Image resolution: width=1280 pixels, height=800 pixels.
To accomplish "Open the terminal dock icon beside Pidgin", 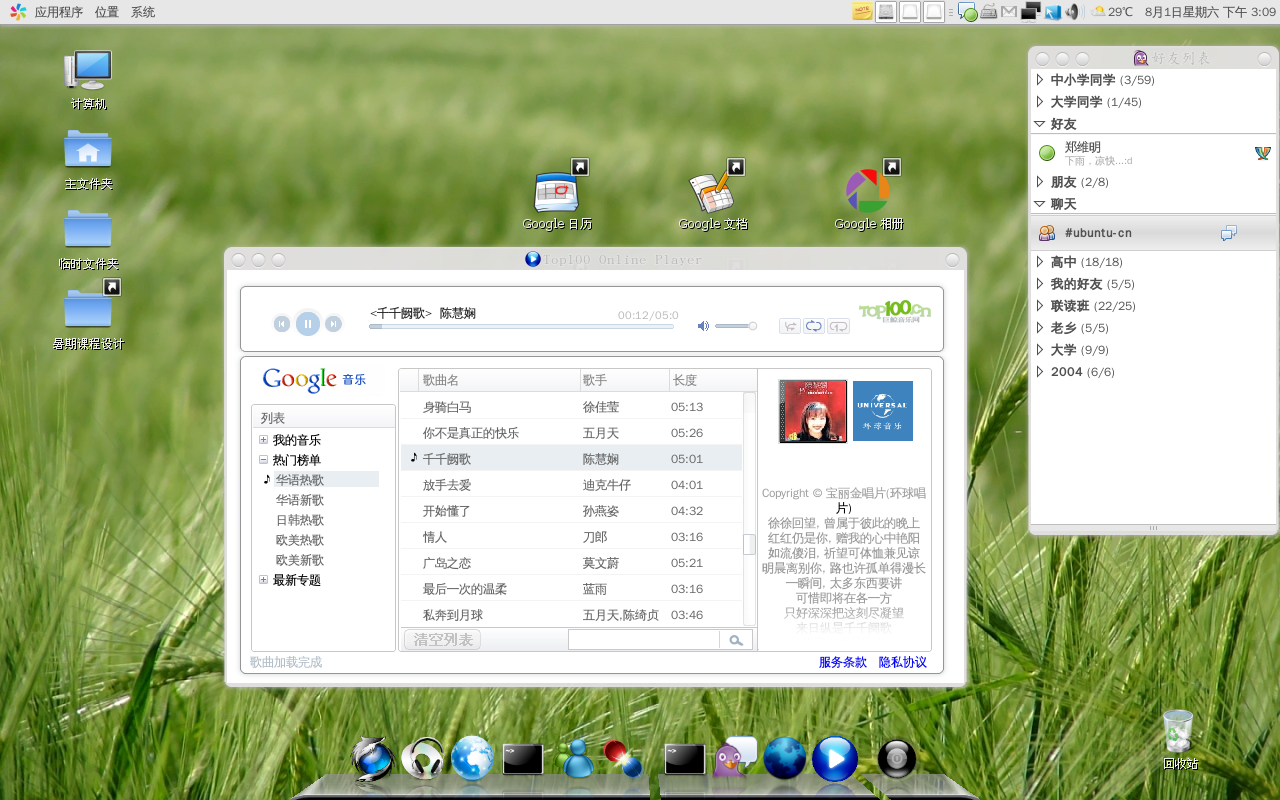I will 685,759.
